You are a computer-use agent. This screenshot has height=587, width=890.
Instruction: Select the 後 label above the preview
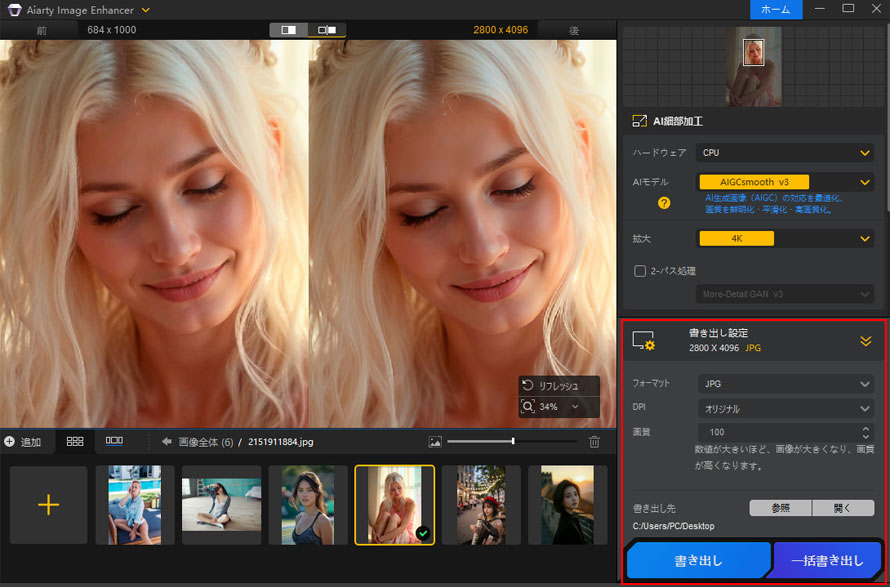click(574, 30)
